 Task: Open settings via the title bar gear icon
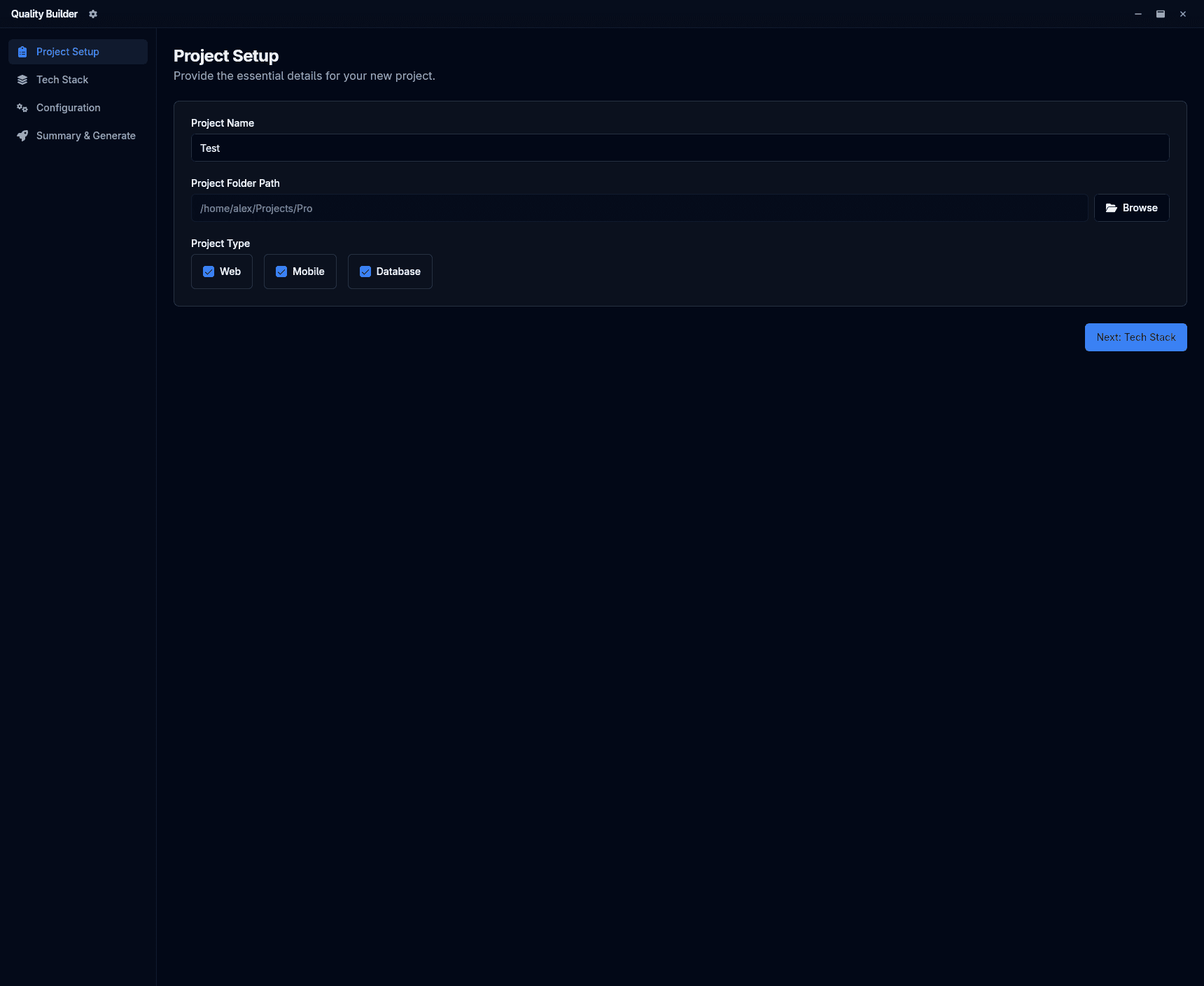[93, 14]
